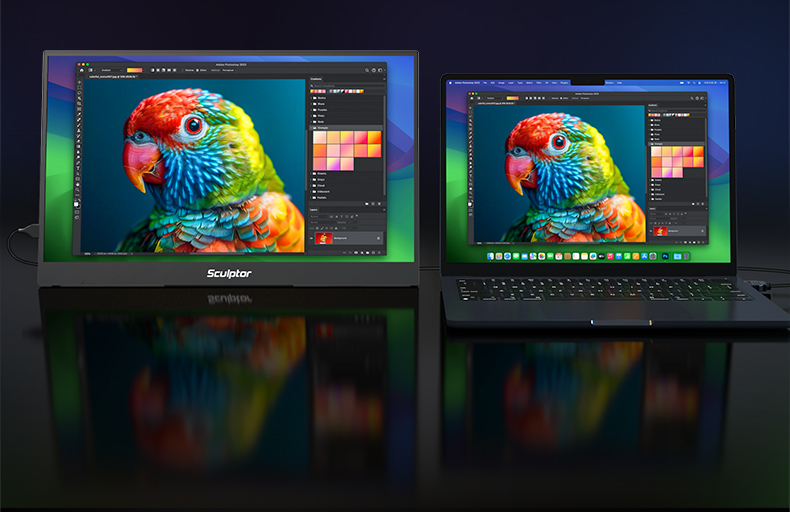The width and height of the screenshot is (790, 512).
Task: Pick first Oranges gradient swatch on Sculptor monitor
Action: click(x=321, y=138)
